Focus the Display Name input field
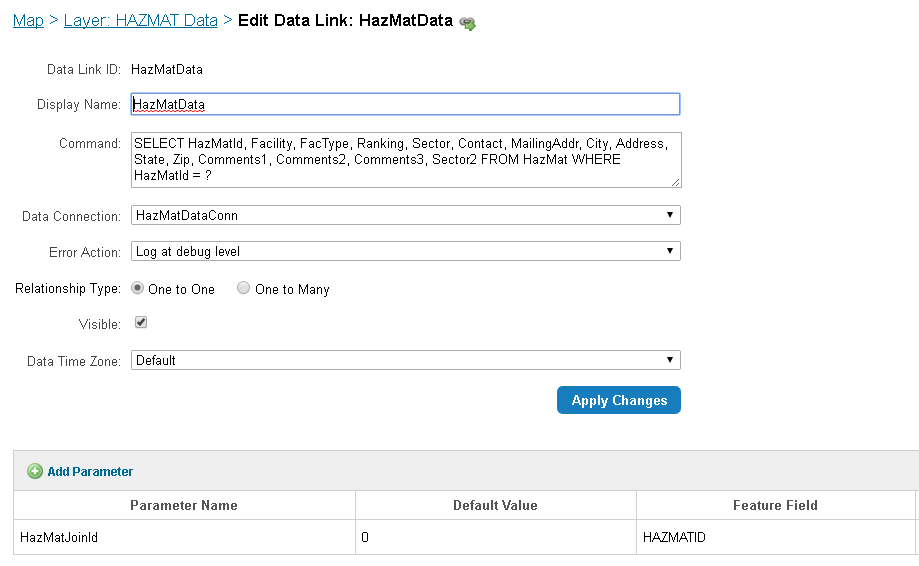The height and width of the screenshot is (566, 919). tap(406, 104)
